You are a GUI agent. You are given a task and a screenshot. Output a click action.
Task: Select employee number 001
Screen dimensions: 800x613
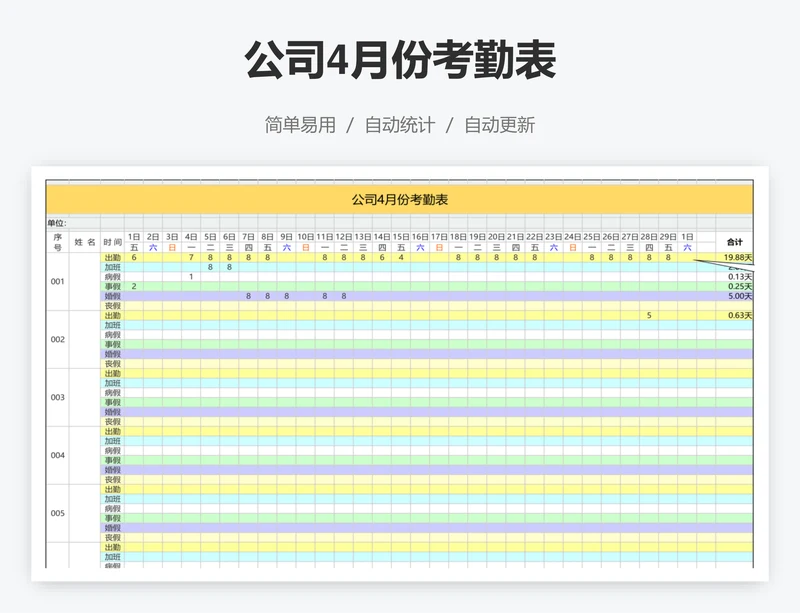(x=58, y=281)
